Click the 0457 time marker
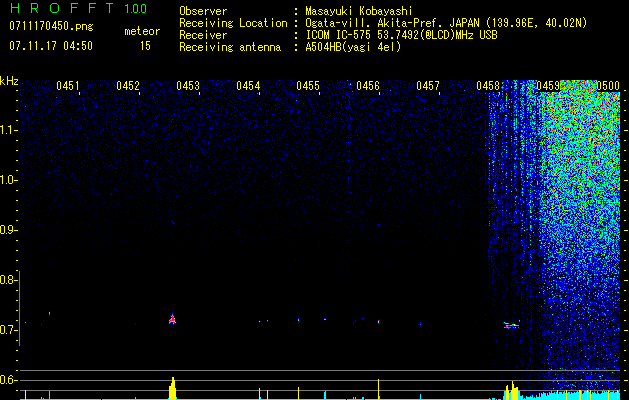The width and height of the screenshot is (629, 400). coord(428,86)
